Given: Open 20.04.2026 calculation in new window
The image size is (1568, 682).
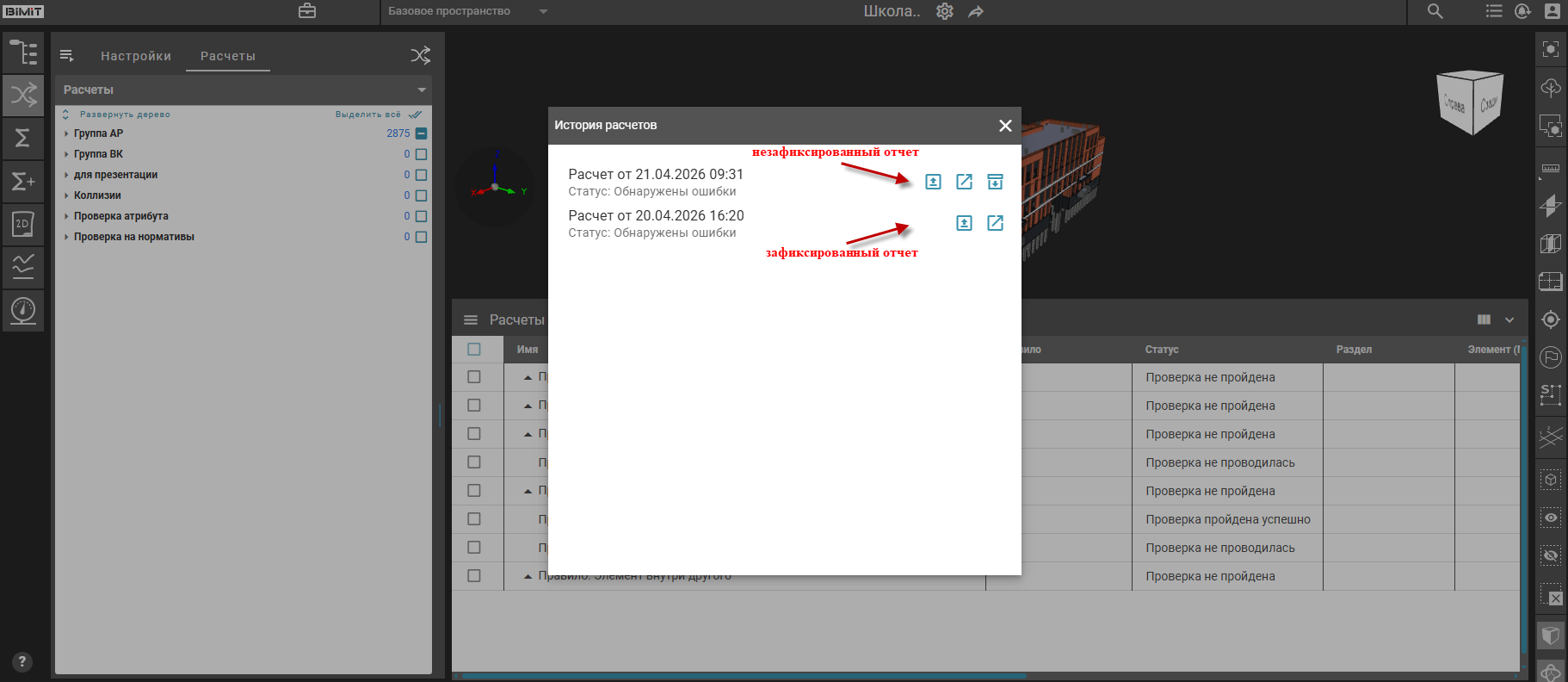Looking at the screenshot, I should point(995,223).
